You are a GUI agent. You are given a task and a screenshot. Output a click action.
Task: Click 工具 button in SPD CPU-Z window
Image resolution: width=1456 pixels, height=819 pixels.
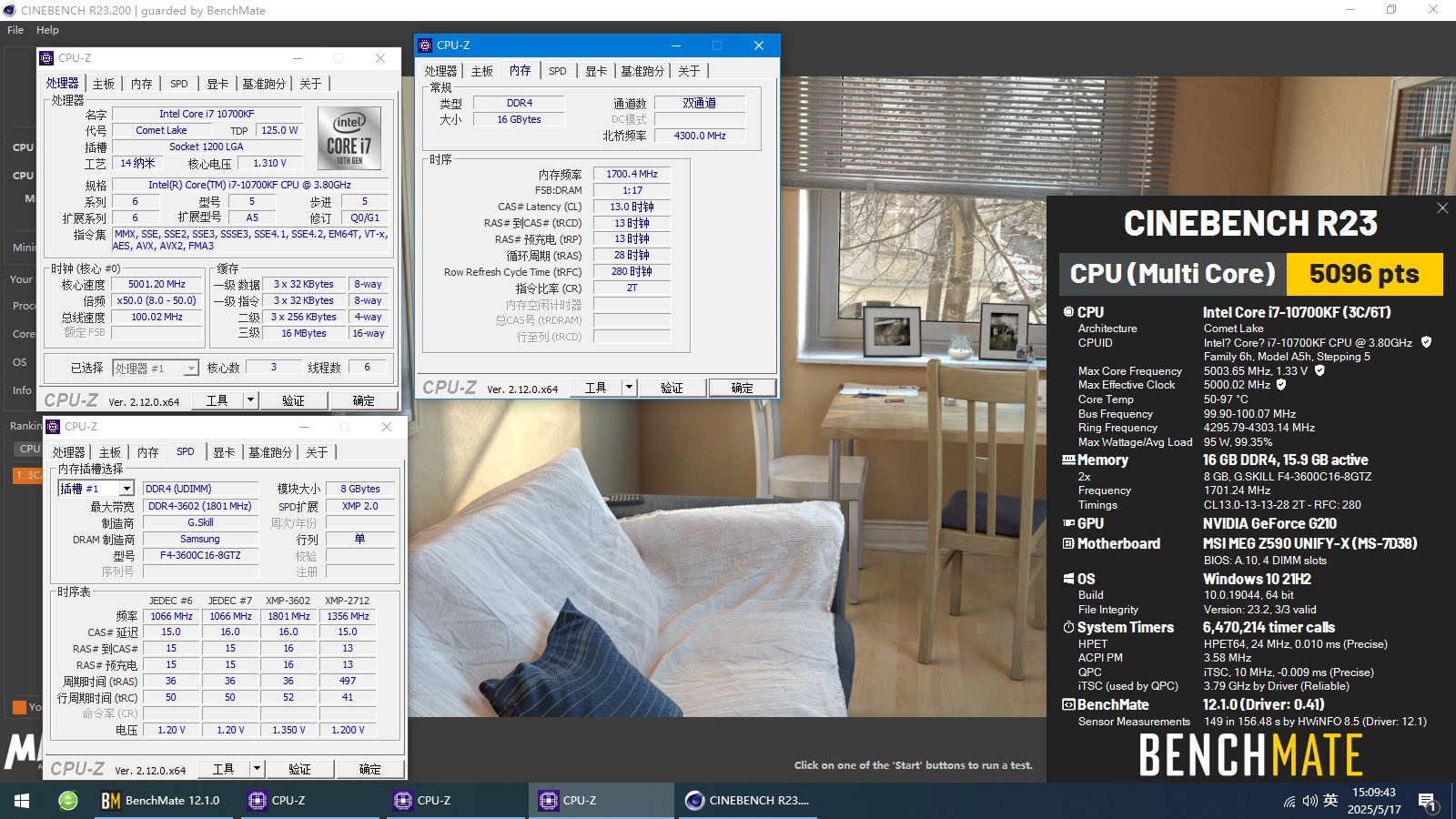click(223, 769)
